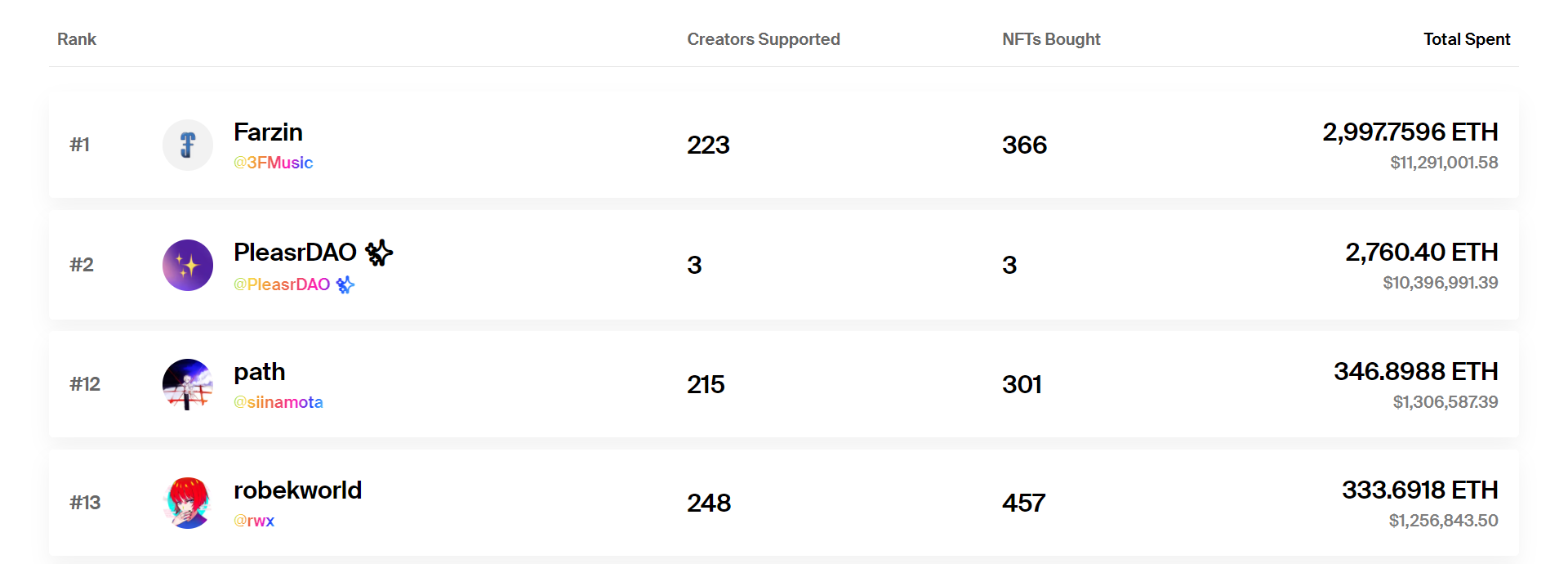Open the @rwx username link
The image size is (1568, 564).
[x=254, y=521]
